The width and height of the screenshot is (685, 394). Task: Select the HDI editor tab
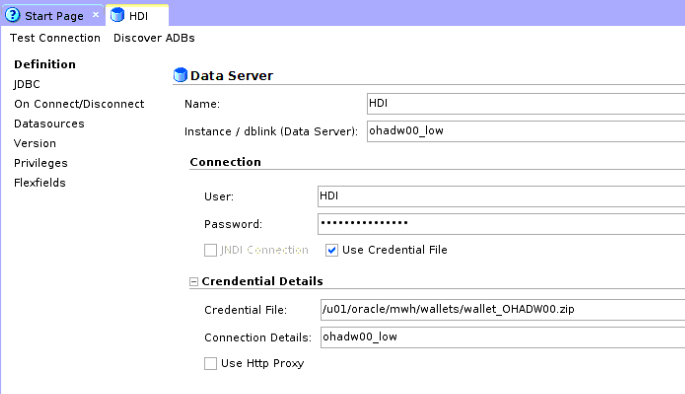pos(137,16)
